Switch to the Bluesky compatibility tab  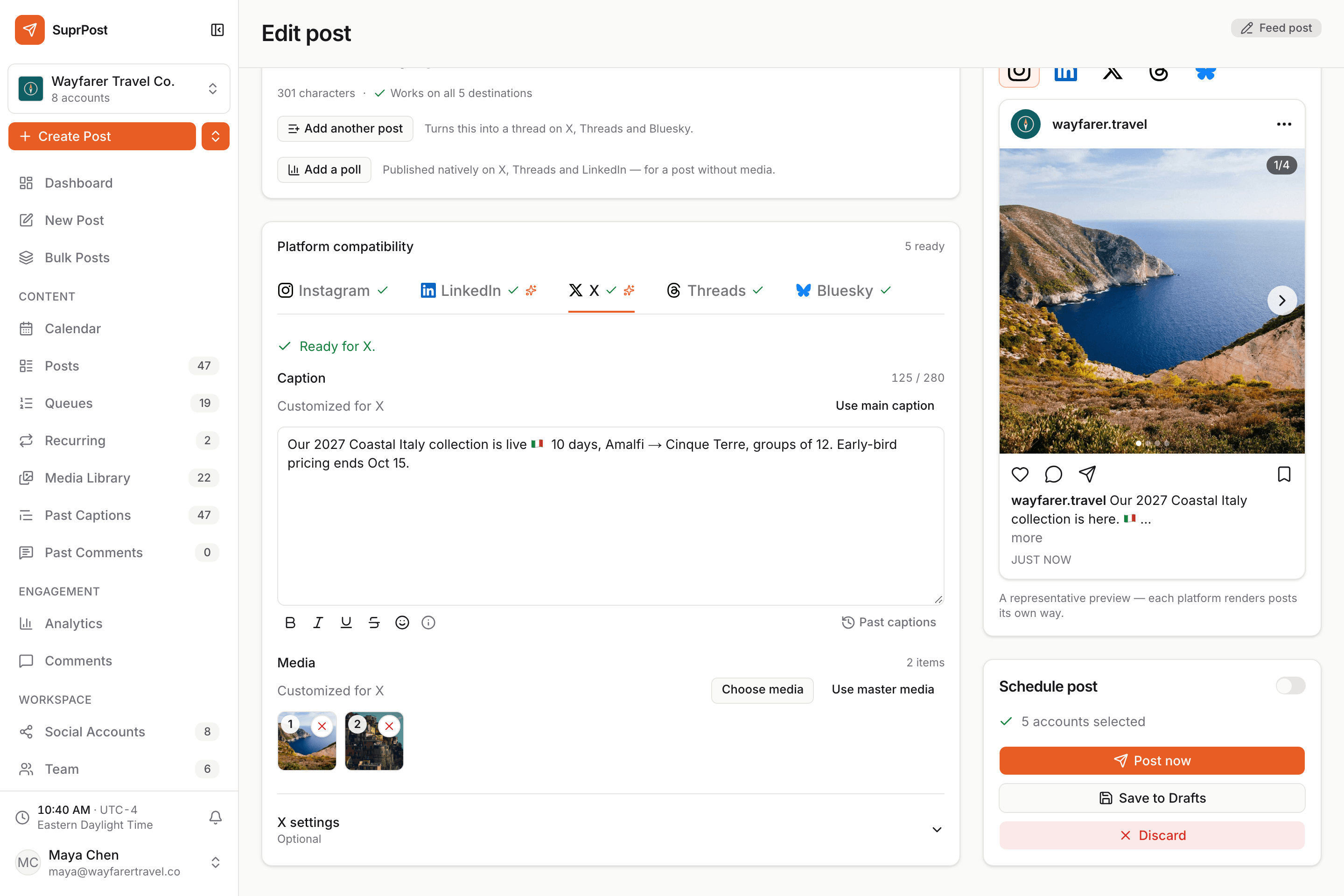click(x=843, y=290)
